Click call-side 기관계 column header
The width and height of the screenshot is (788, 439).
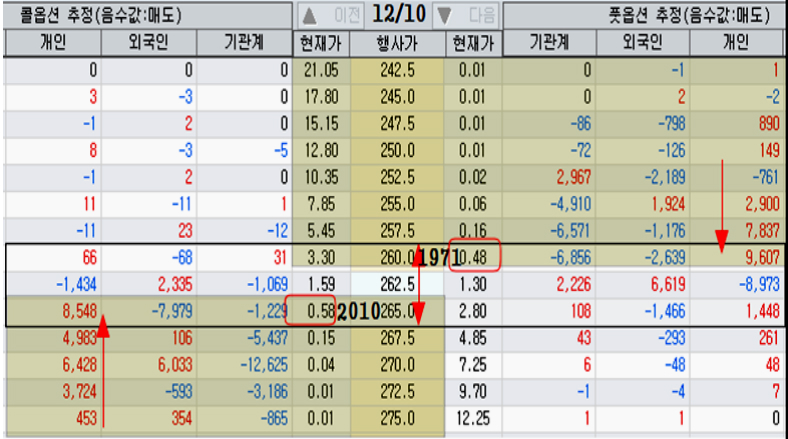243,43
